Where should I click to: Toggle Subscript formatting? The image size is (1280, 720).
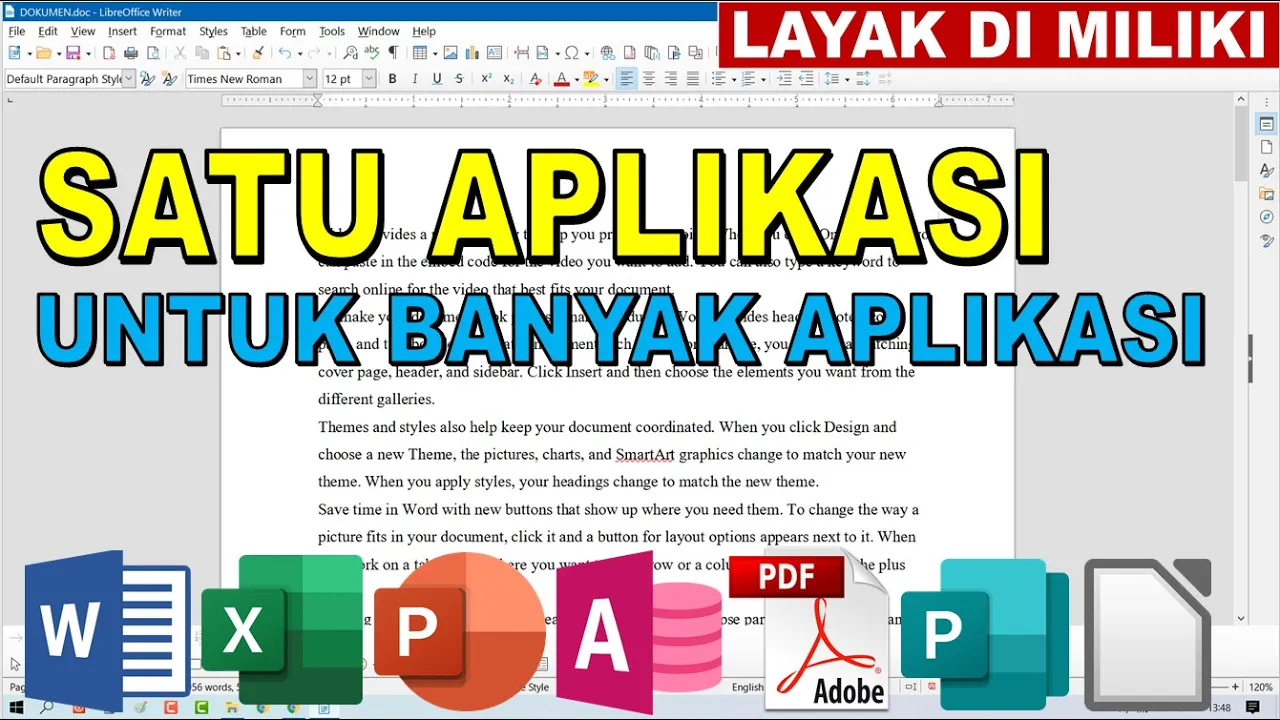coord(509,79)
